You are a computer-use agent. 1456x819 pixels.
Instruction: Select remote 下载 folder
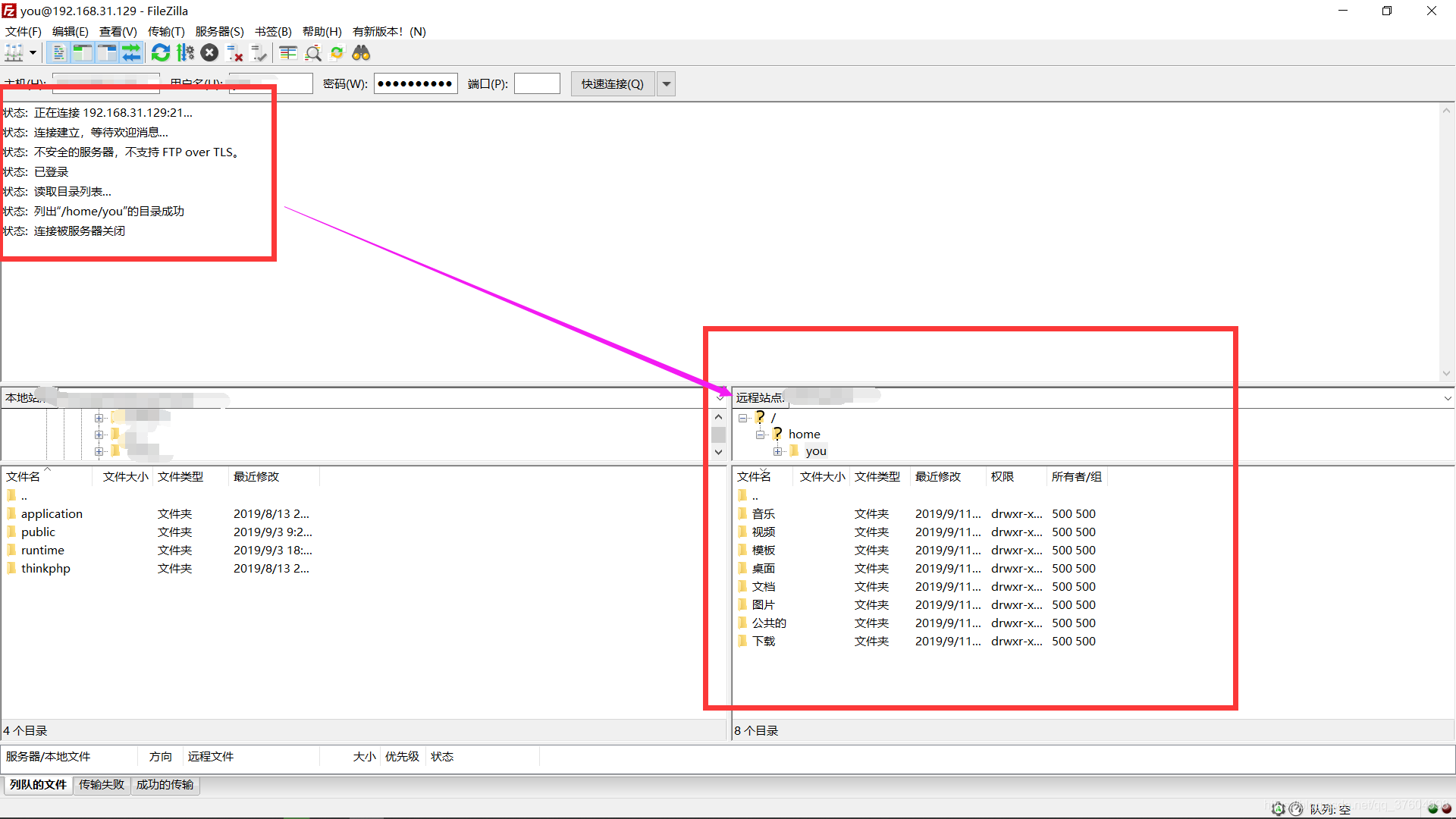pyautogui.click(x=764, y=642)
